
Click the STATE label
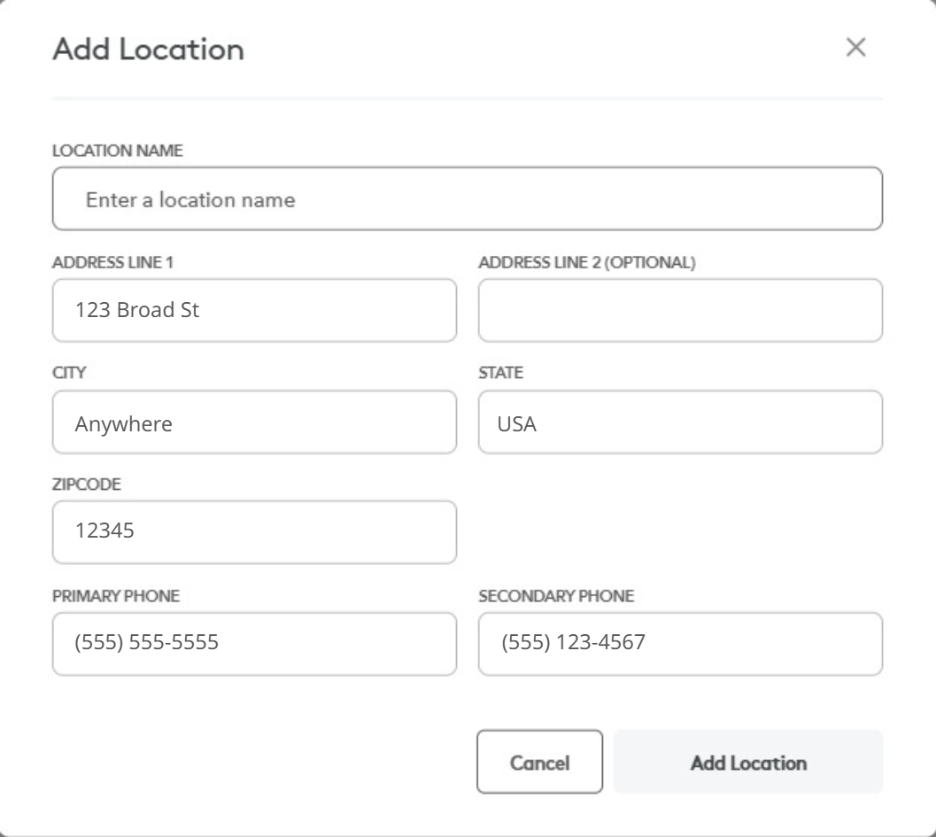[501, 373]
